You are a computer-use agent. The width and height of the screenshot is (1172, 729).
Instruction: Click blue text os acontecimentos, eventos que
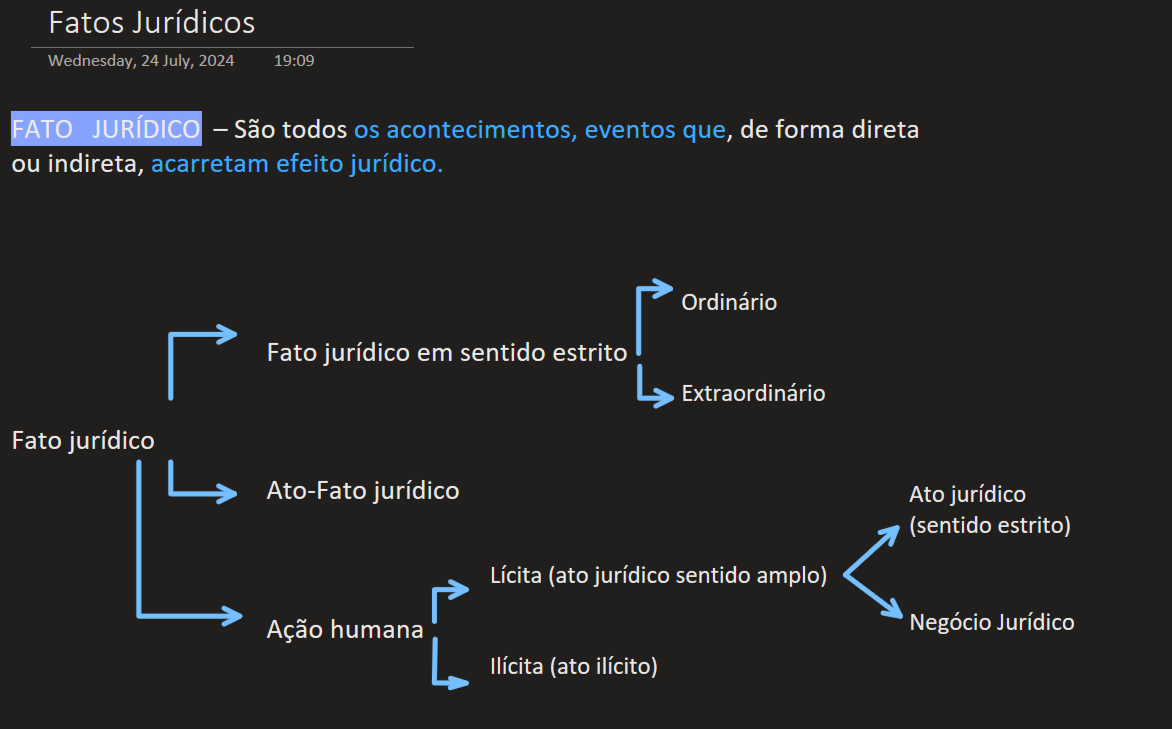click(540, 129)
